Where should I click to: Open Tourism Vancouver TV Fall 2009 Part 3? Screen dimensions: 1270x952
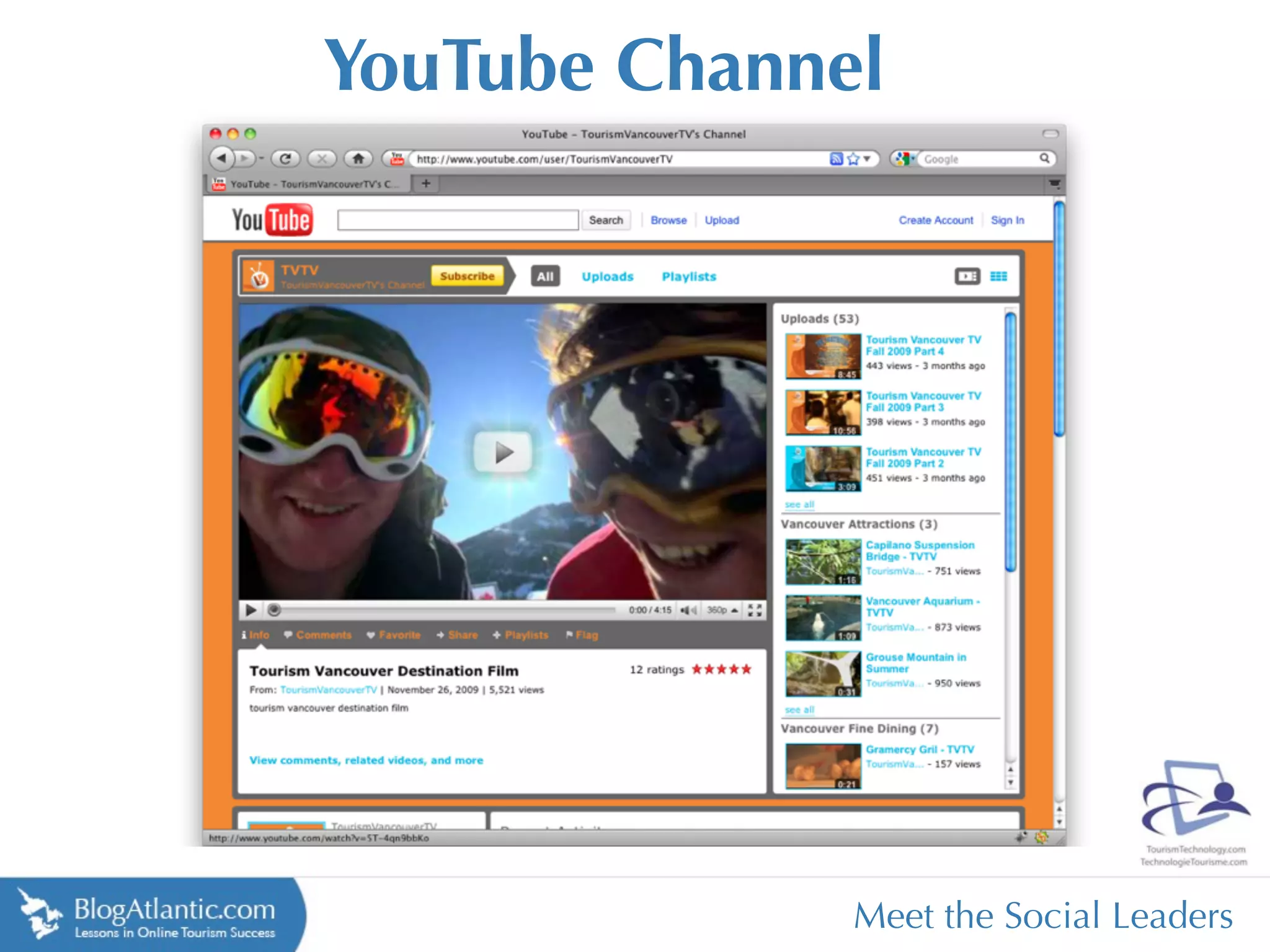pyautogui.click(x=923, y=401)
